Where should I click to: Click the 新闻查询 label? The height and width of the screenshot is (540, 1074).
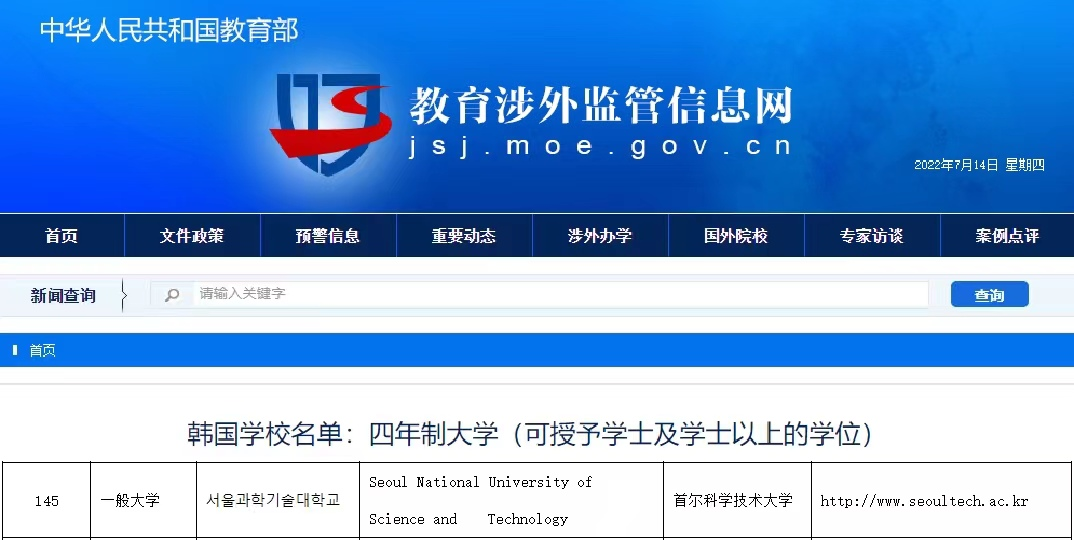click(63, 295)
